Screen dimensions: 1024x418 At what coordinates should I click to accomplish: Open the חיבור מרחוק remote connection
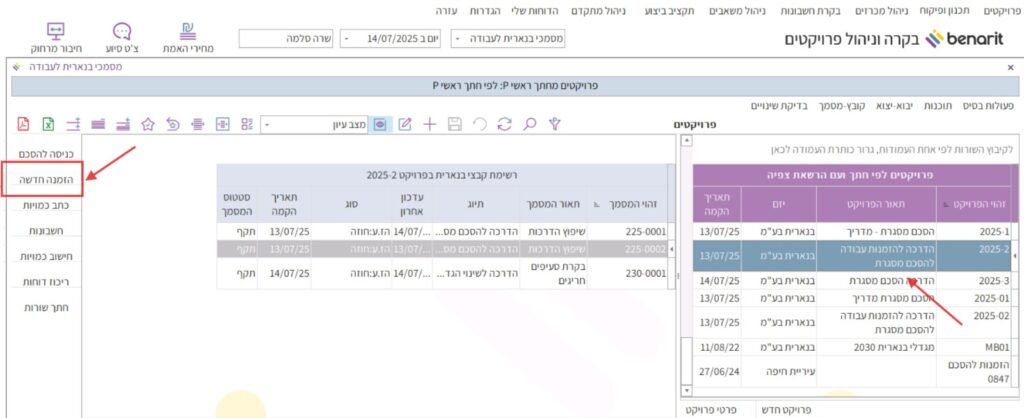(x=55, y=36)
